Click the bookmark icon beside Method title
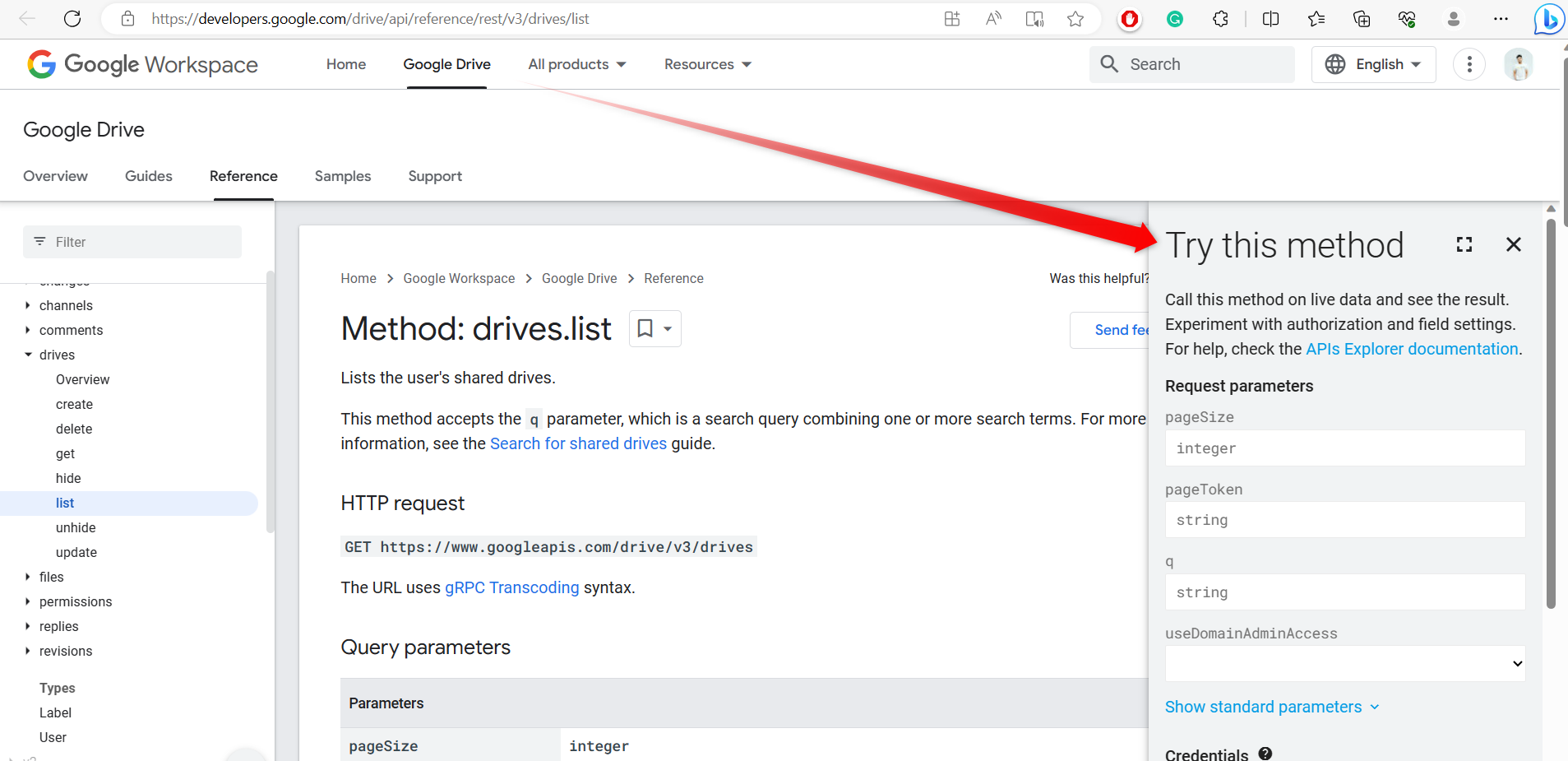The width and height of the screenshot is (1568, 761). point(645,329)
